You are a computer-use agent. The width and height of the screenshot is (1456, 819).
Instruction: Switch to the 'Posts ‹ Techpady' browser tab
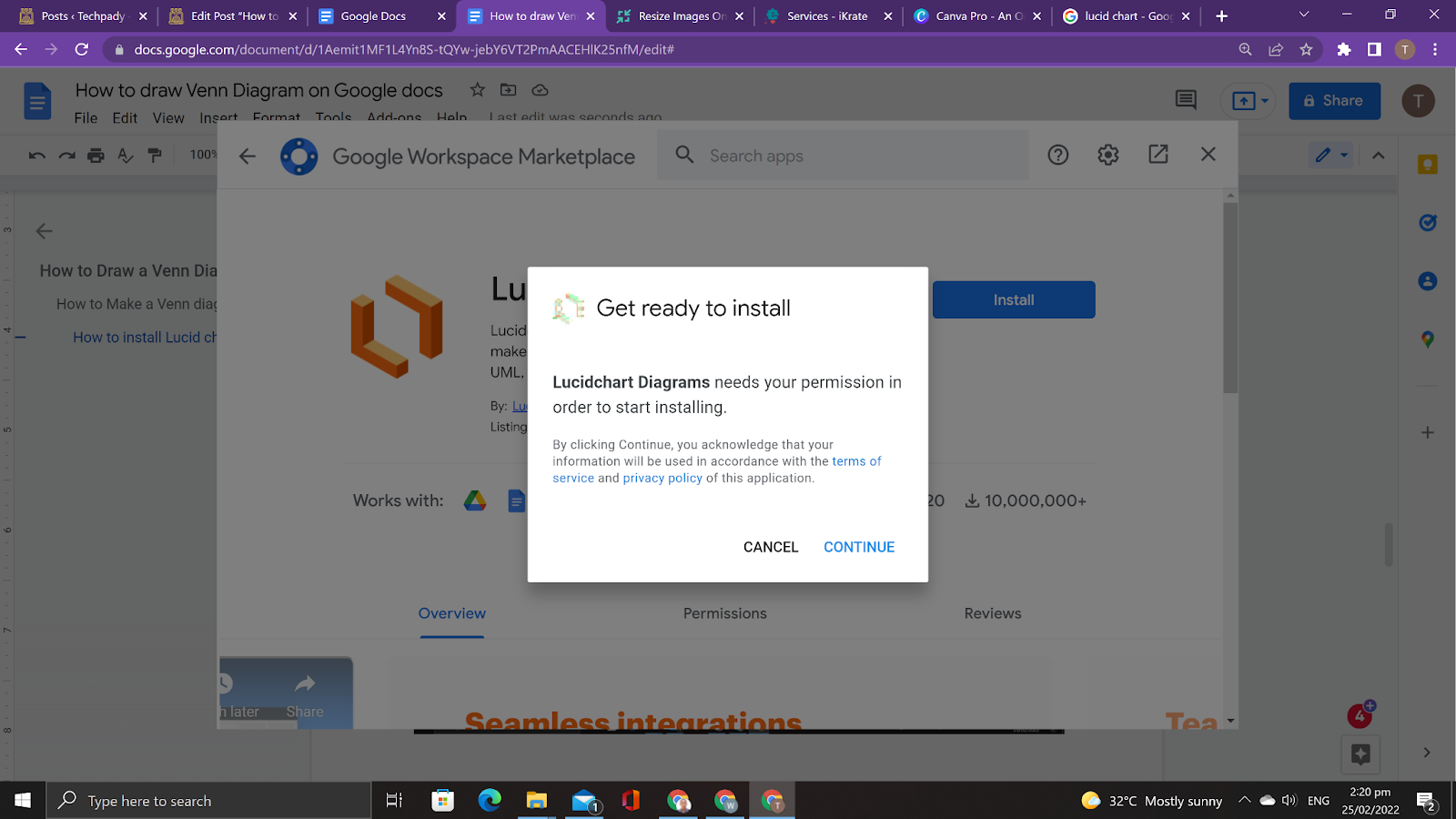click(x=83, y=16)
